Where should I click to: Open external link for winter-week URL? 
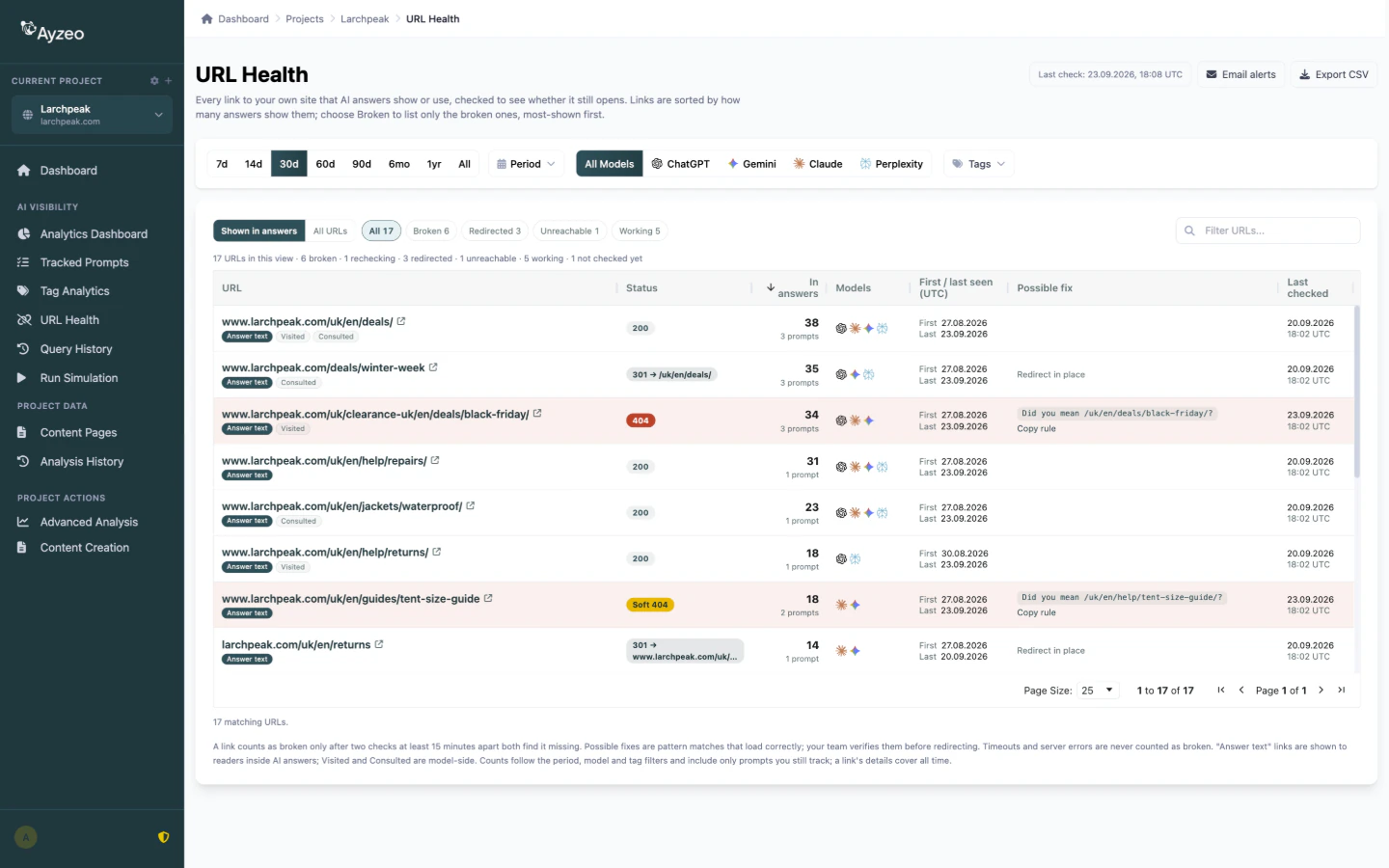[433, 367]
